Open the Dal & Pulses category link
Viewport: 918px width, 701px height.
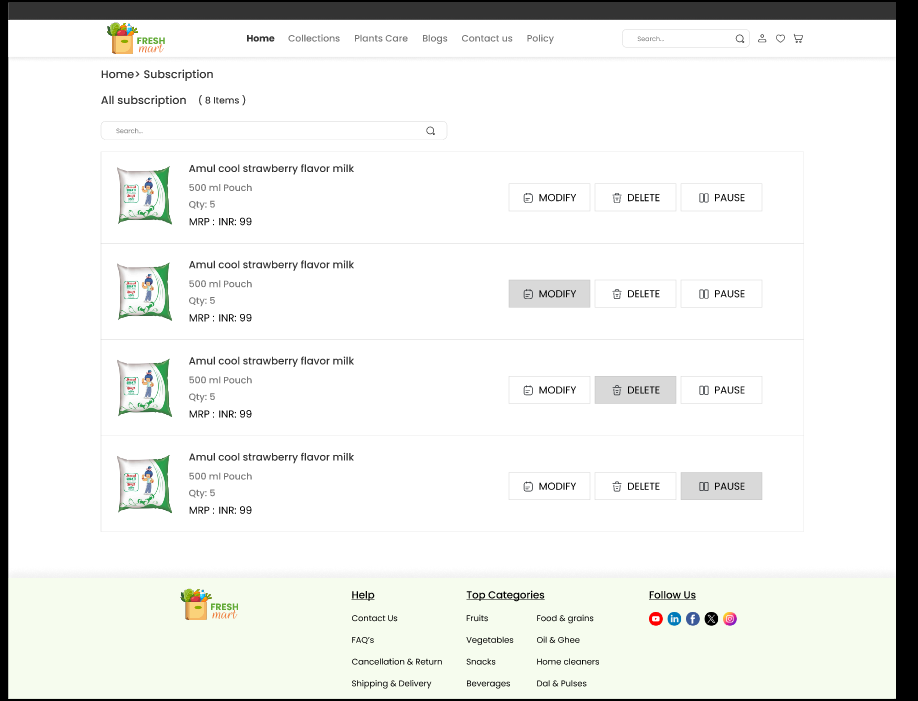[561, 683]
